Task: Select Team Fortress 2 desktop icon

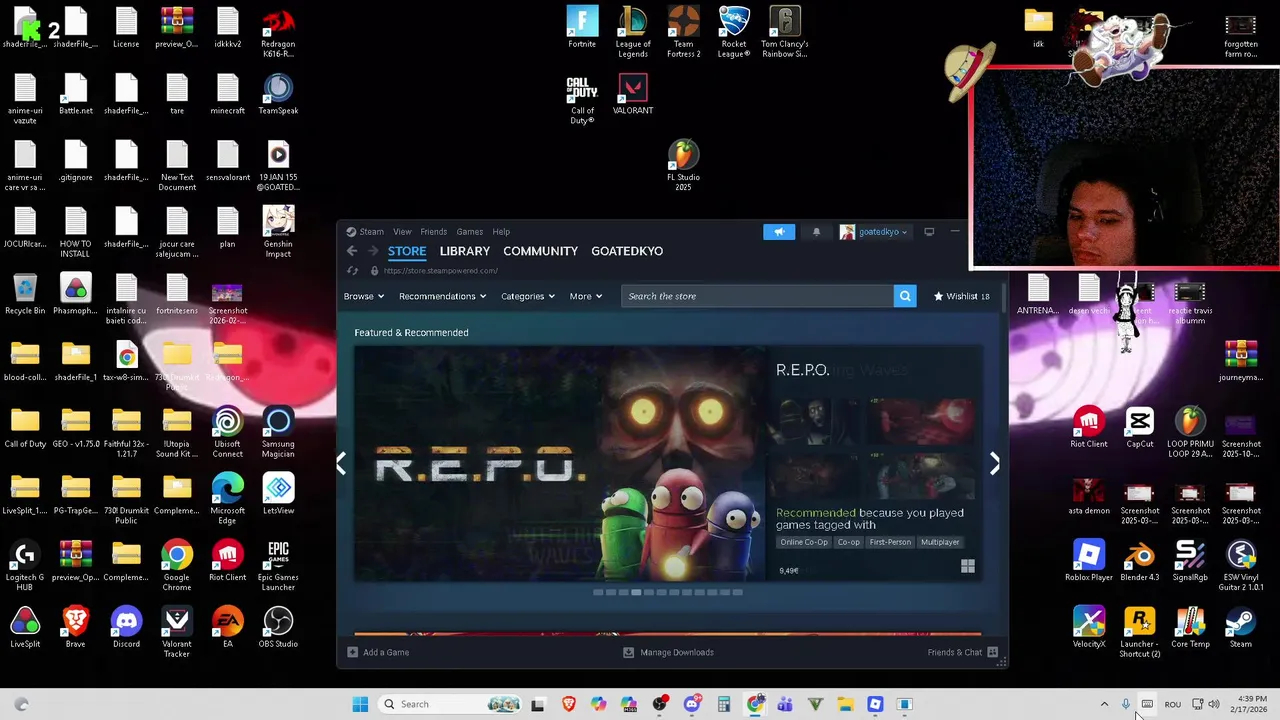Action: [683, 32]
